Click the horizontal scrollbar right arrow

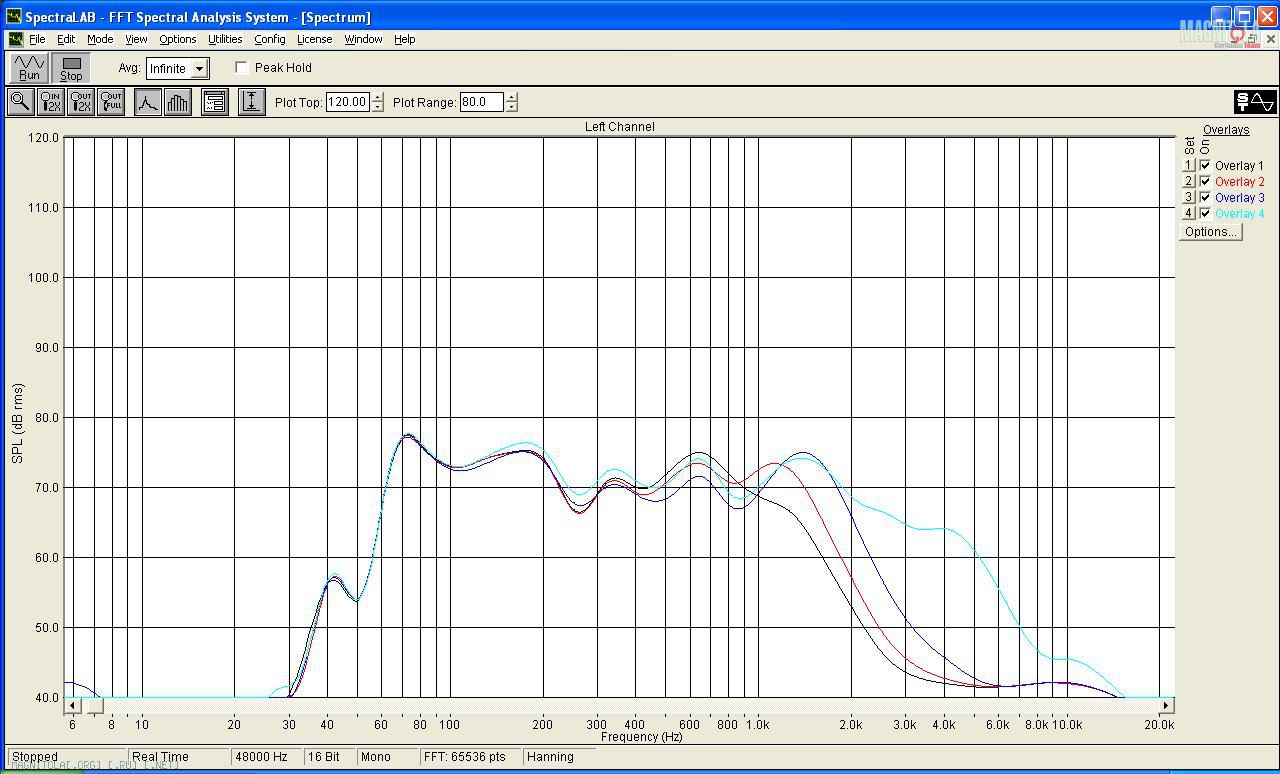click(x=1167, y=706)
